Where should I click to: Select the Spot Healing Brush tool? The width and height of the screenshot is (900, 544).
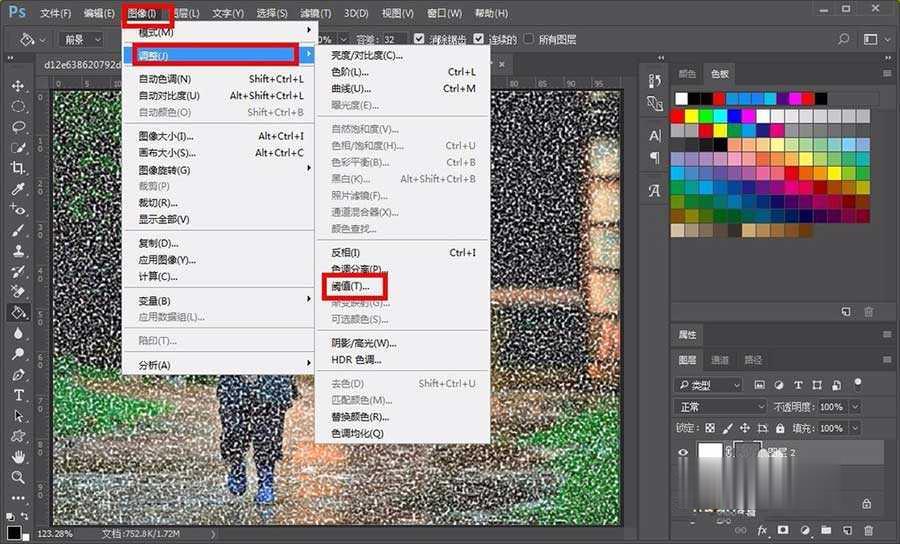tap(18, 209)
